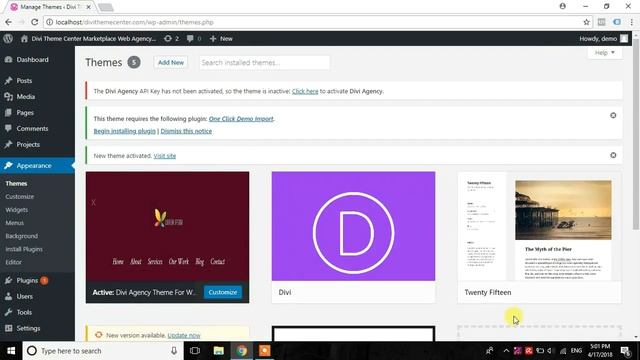Open Themes submenu item
Image resolution: width=640 pixels, height=360 pixels.
(x=16, y=184)
